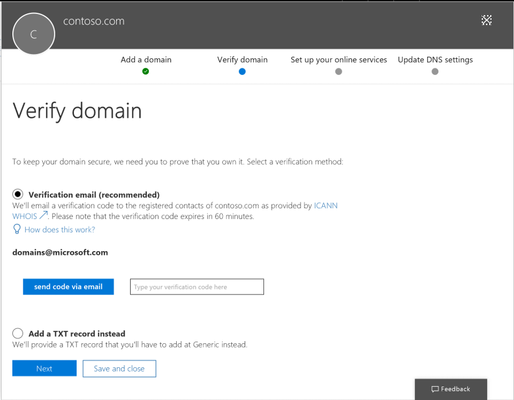Go to the Verify domain step
Image resolution: width=514 pixels, height=400 pixels.
[x=242, y=60]
